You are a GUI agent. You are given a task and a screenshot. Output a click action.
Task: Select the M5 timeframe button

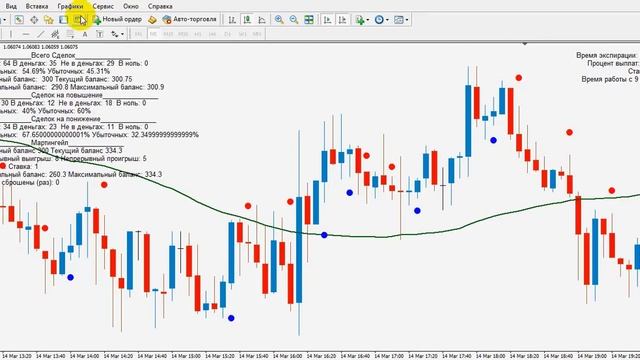(153, 34)
